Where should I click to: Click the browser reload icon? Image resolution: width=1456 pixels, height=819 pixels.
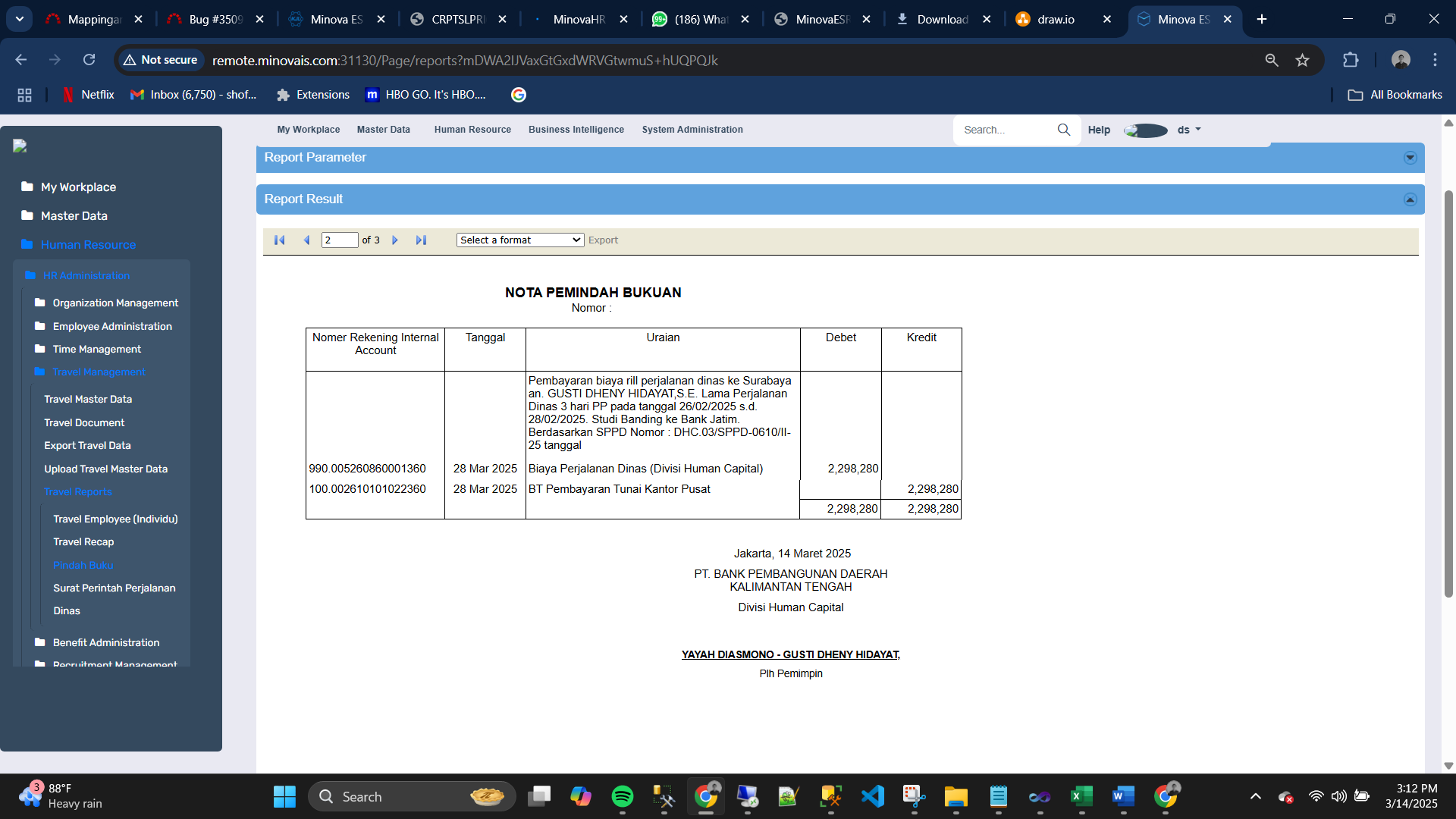pyautogui.click(x=89, y=60)
